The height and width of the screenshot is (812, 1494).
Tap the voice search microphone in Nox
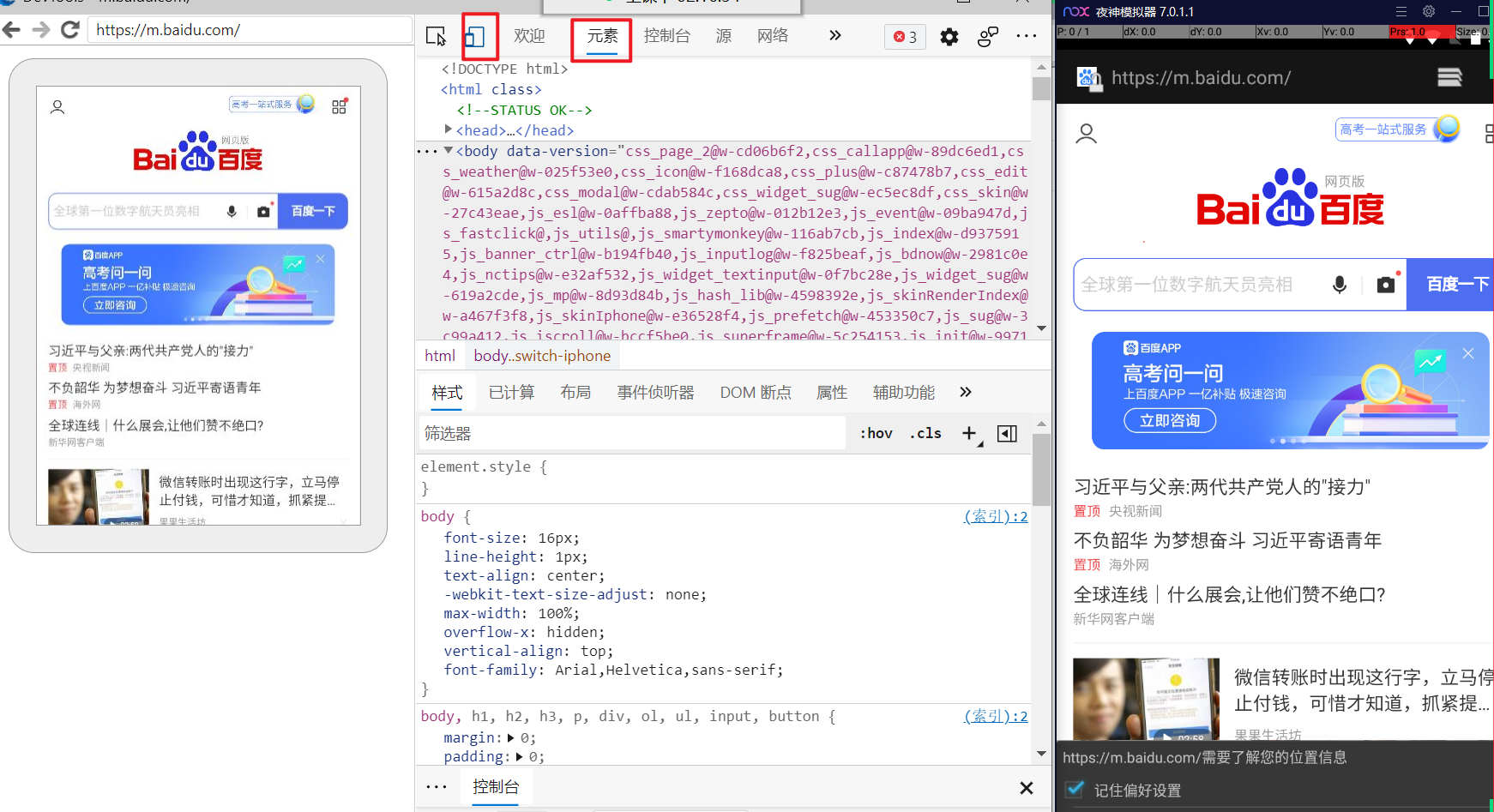tap(1340, 285)
